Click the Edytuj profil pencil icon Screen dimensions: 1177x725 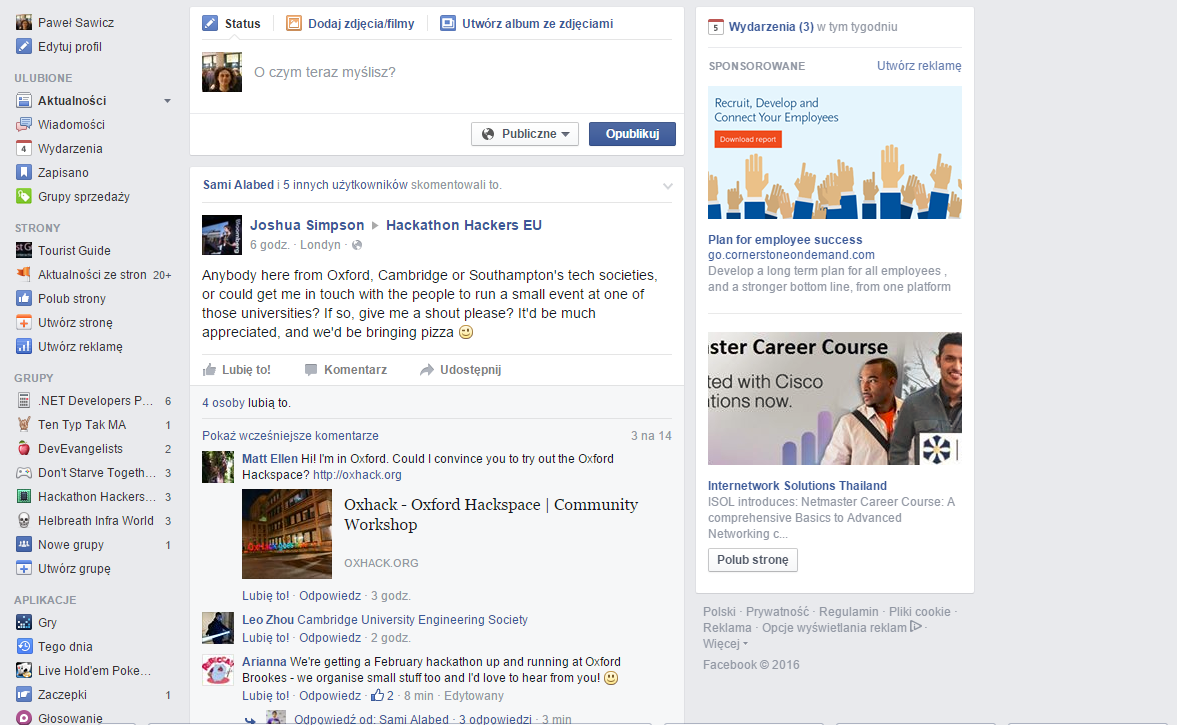click(x=24, y=47)
